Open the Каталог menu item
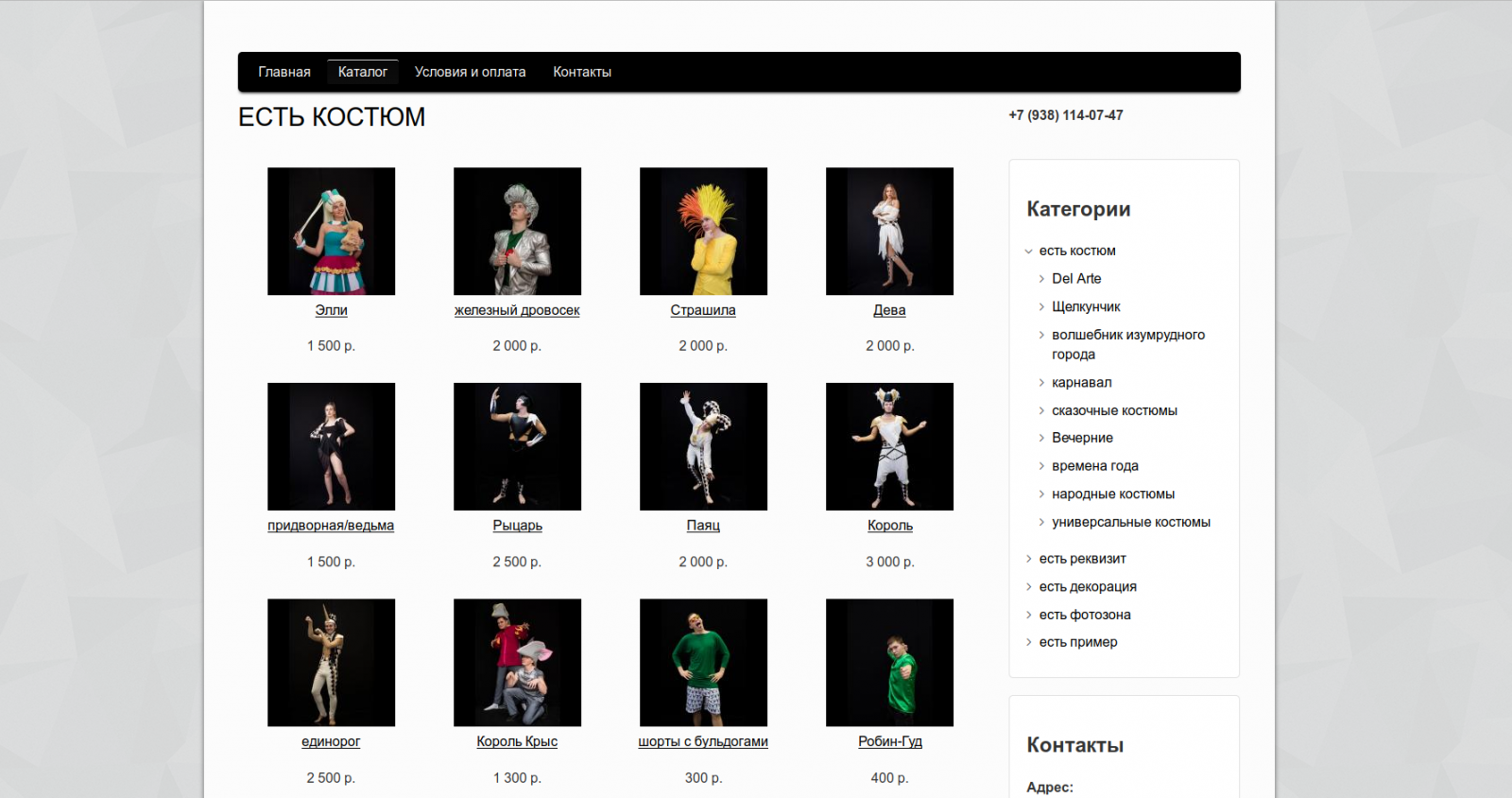Image resolution: width=1512 pixels, height=798 pixels. 363,72
